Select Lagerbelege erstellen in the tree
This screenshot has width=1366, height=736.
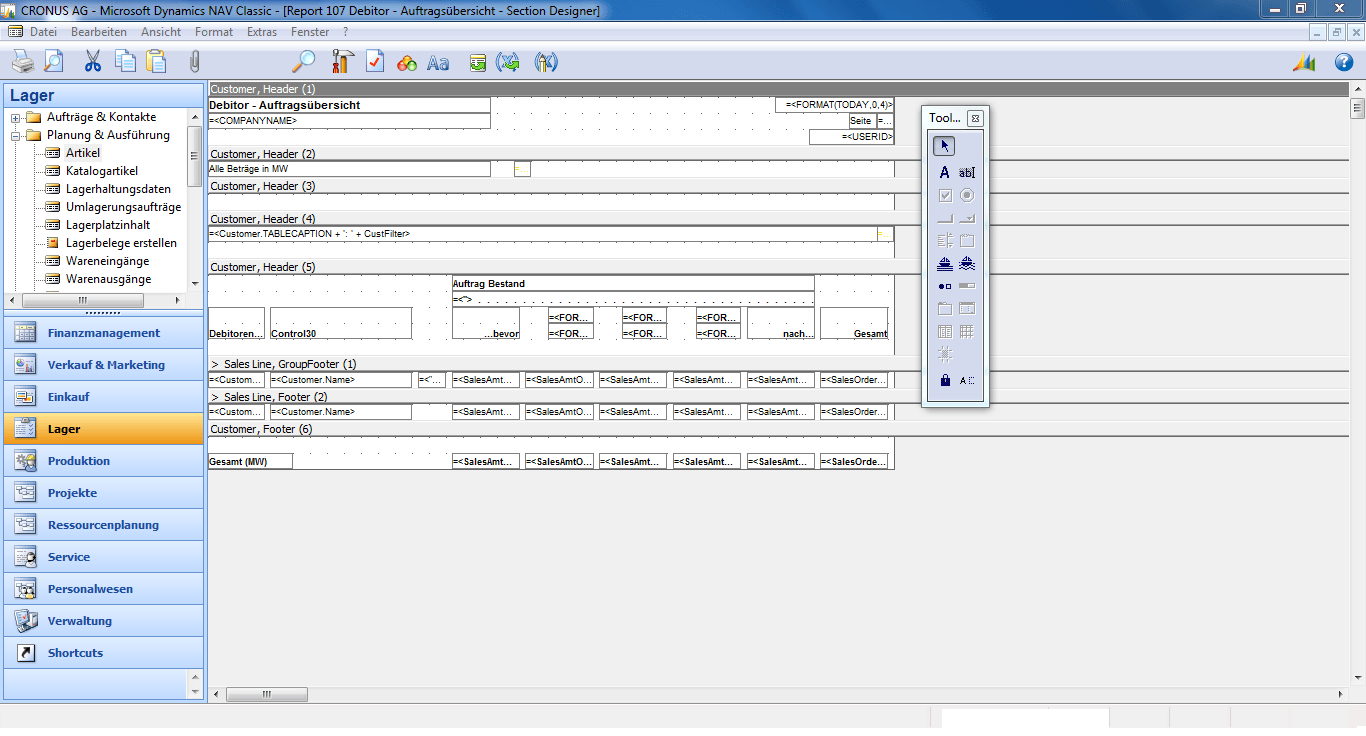tap(121, 243)
